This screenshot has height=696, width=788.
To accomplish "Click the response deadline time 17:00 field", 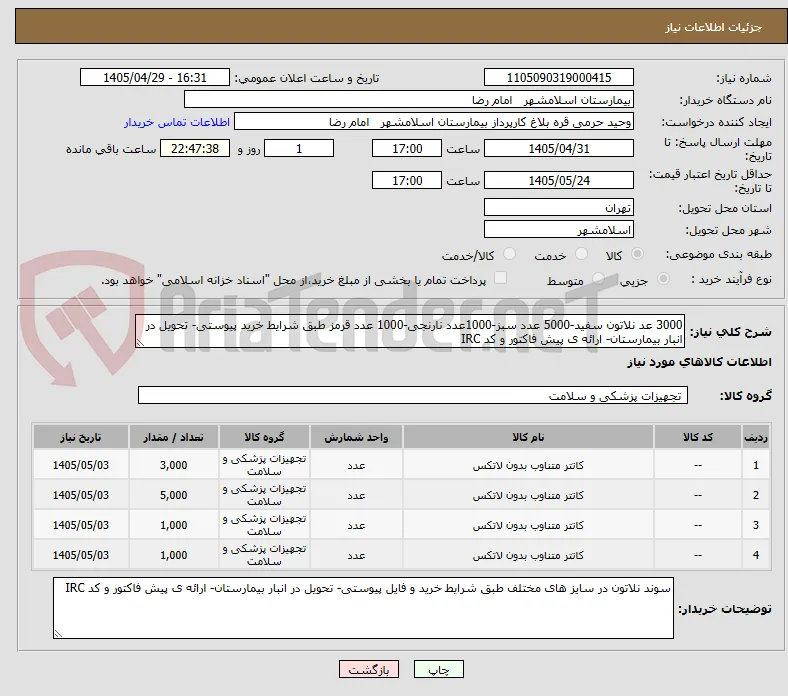I will pyautogui.click(x=407, y=149).
